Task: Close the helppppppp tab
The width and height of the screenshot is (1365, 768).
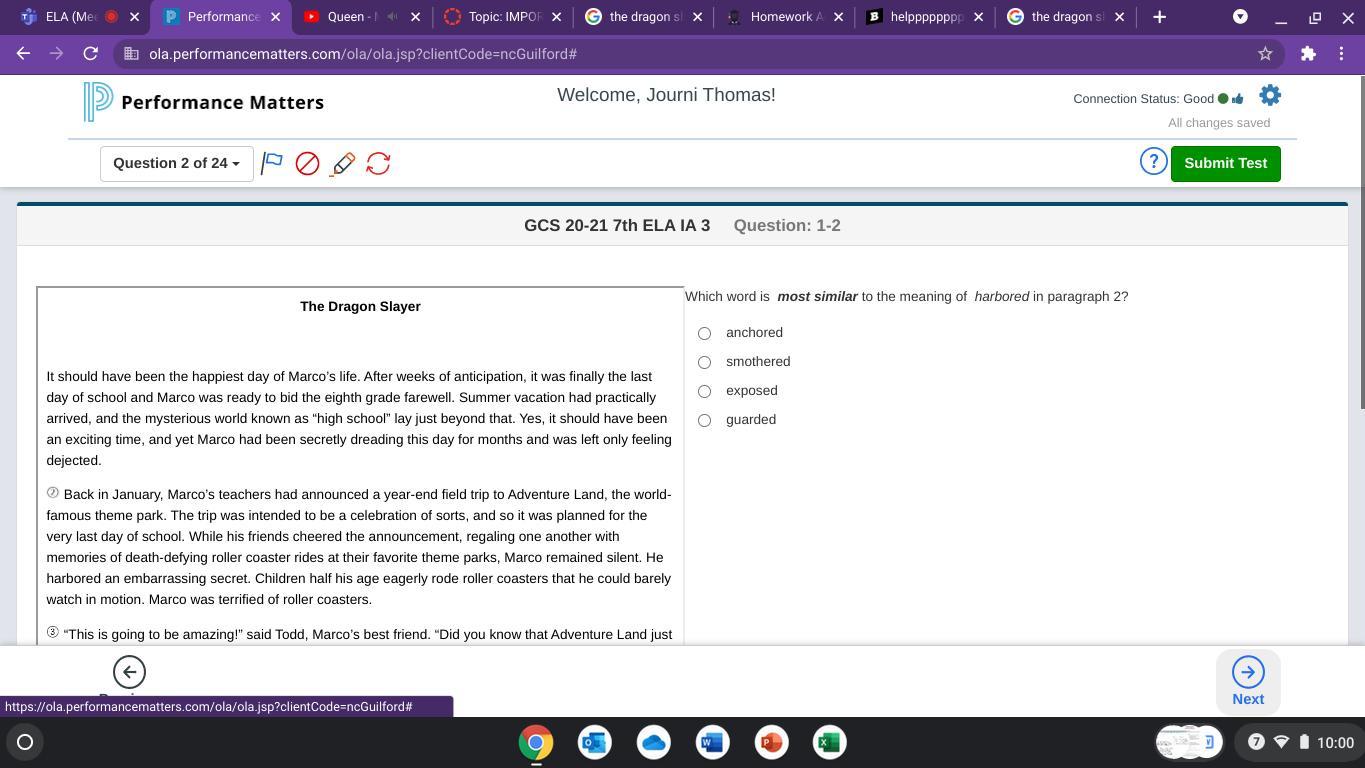Action: 979,17
